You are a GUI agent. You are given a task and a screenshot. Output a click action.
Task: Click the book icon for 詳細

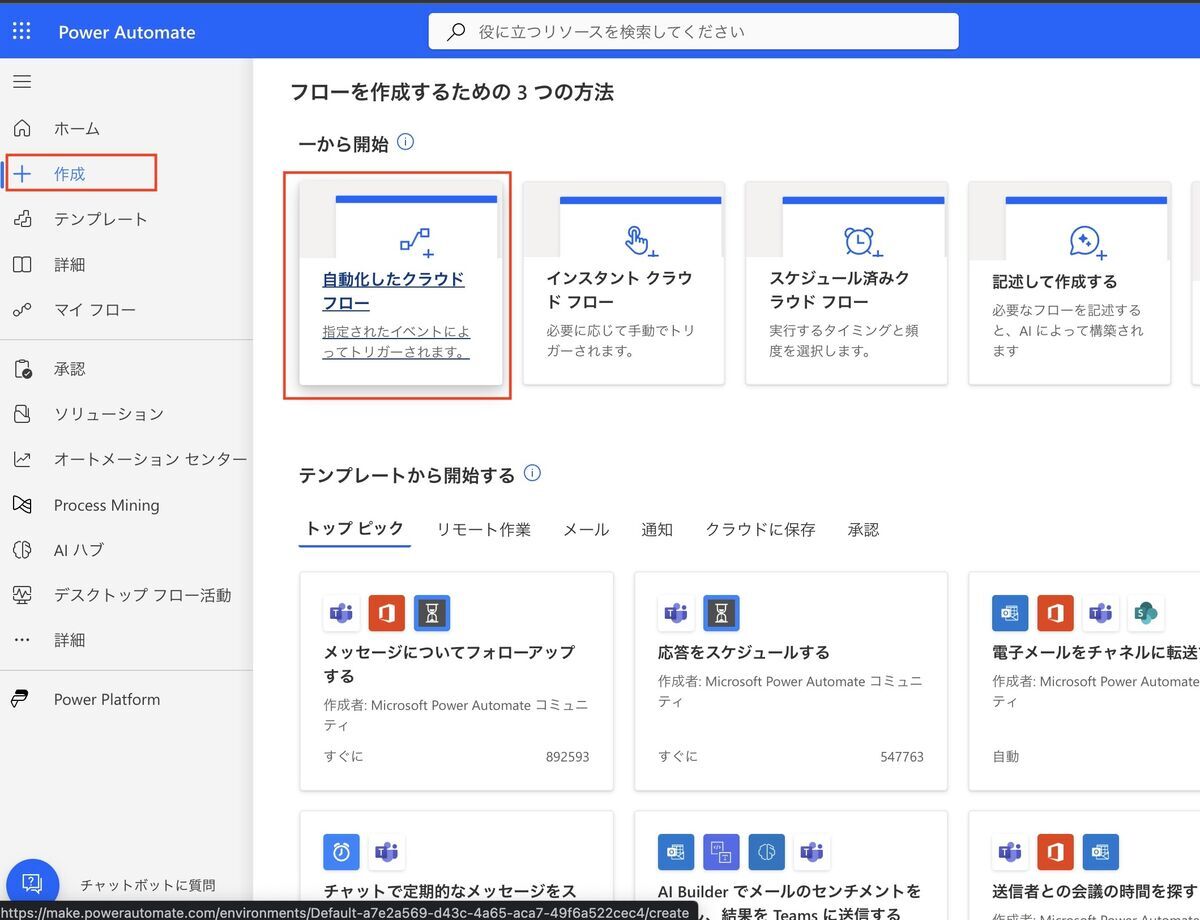22,264
